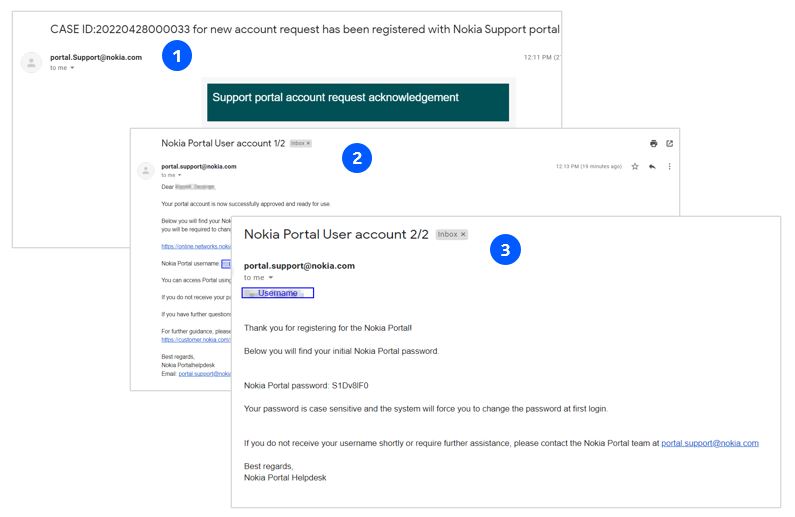The width and height of the screenshot is (795, 517).
Task: Click the reply arrow in email 1/2
Action: 651,166
